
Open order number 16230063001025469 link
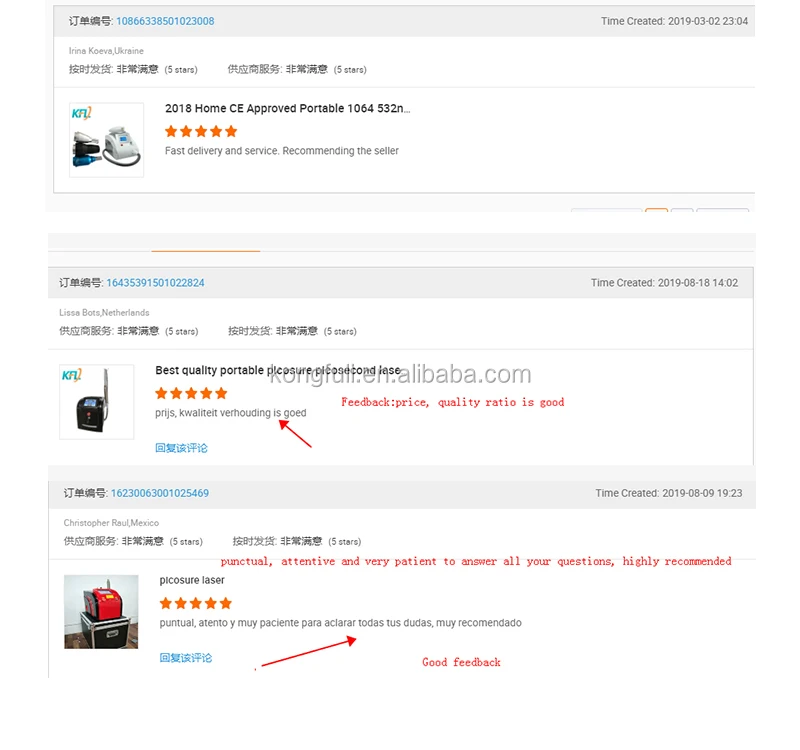pos(160,493)
